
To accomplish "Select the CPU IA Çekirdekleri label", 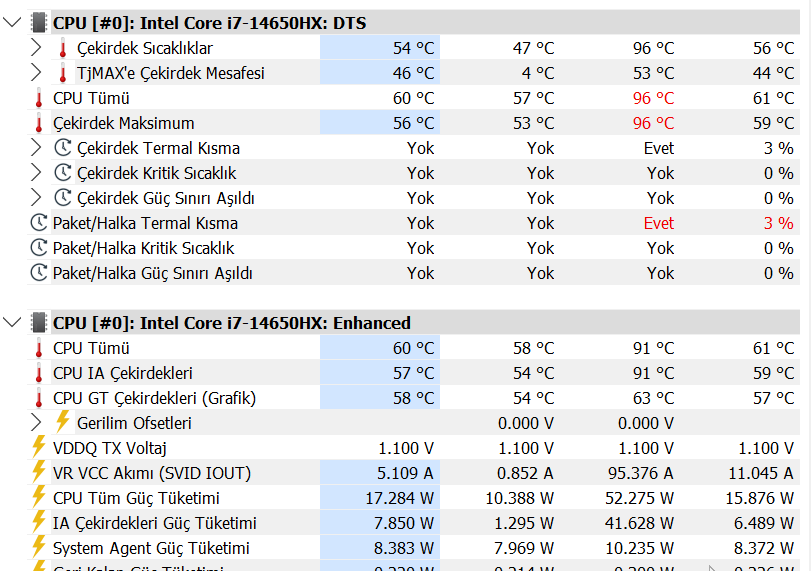I will [x=123, y=373].
